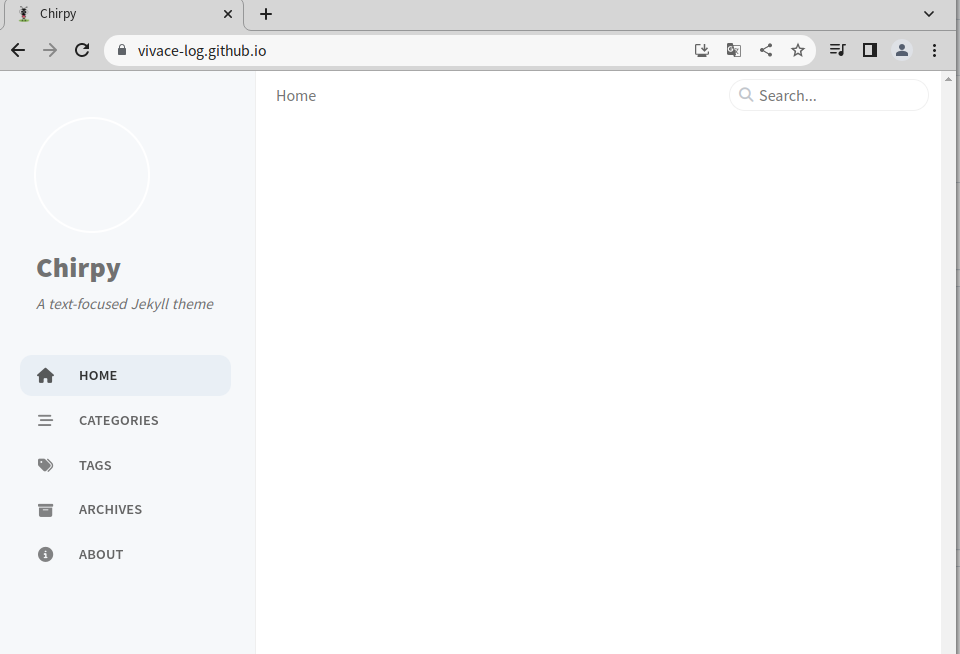Close the Chirpy tab

coord(228,14)
